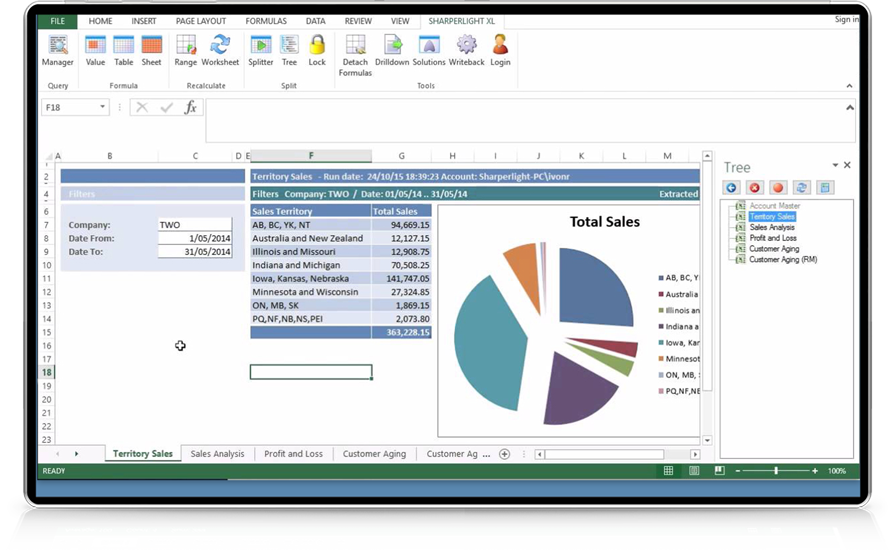Insert a Value formula

[95, 51]
